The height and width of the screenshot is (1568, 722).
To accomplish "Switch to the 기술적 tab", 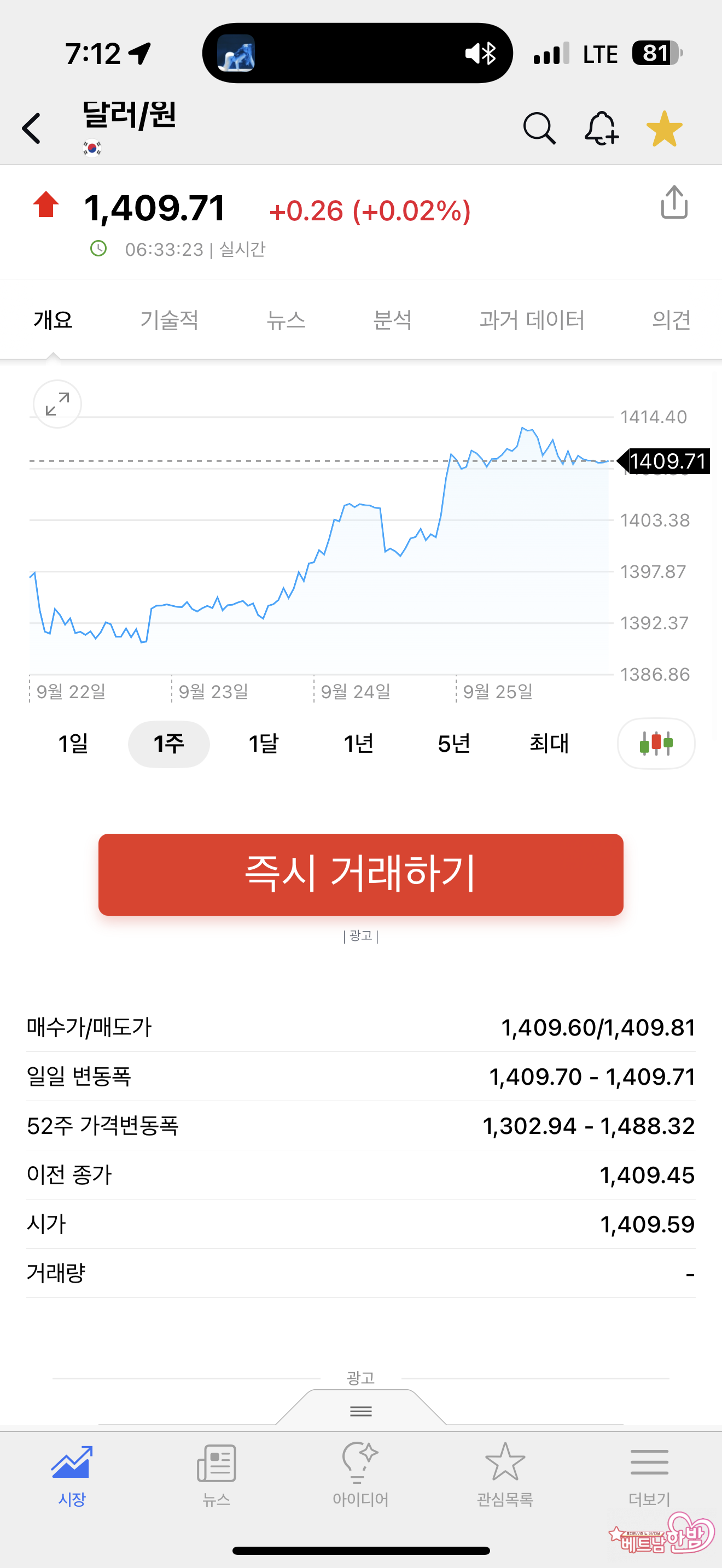I will click(x=169, y=320).
